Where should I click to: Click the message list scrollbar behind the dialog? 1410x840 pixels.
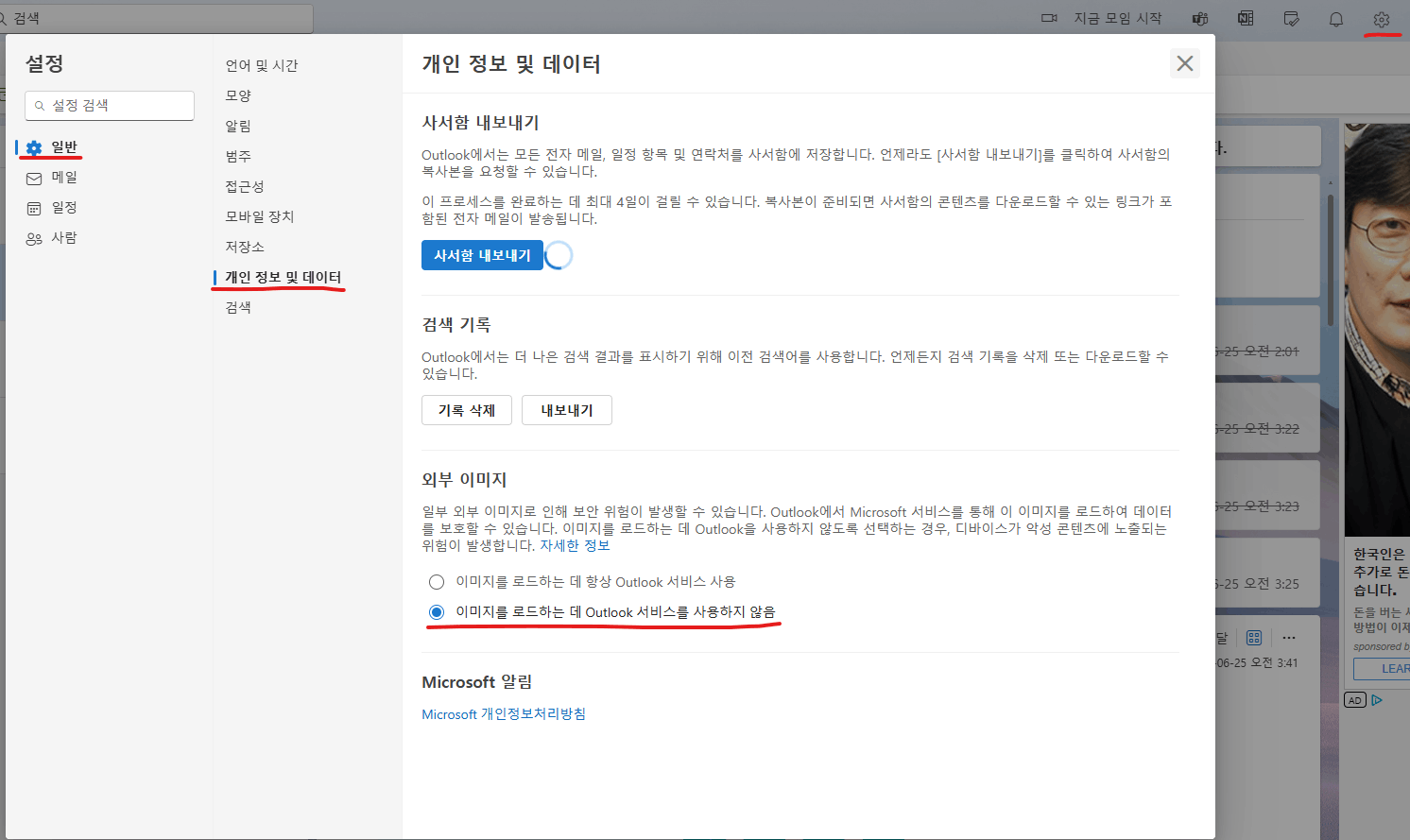(1331, 260)
